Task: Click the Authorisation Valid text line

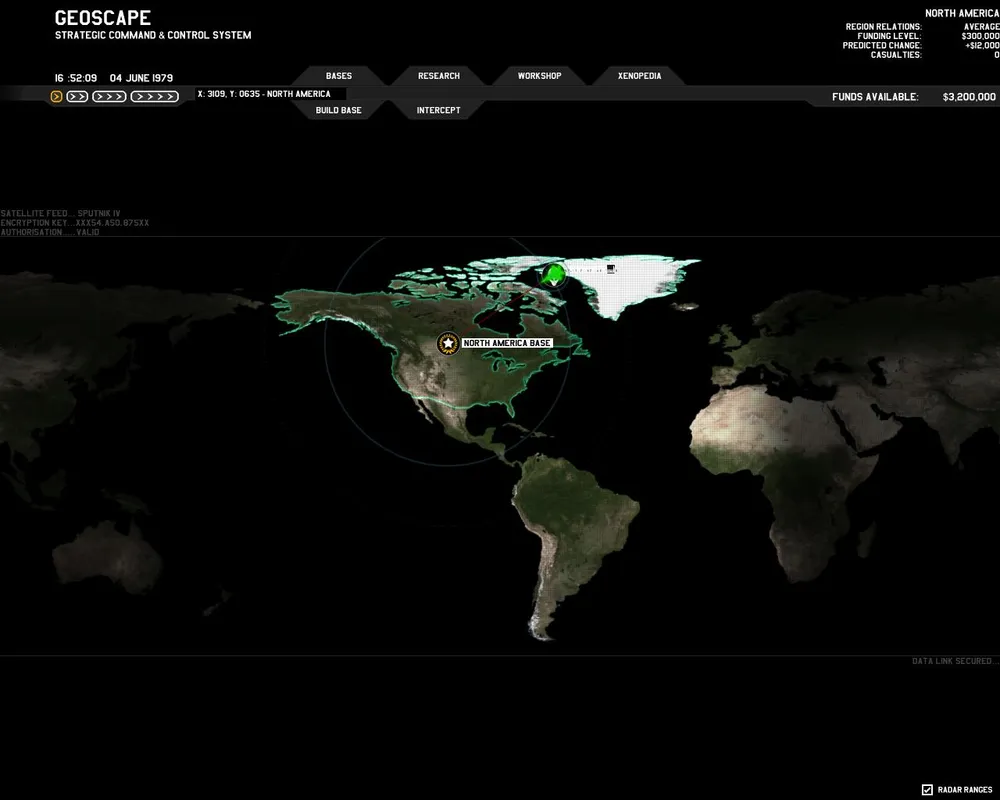Action: point(50,232)
